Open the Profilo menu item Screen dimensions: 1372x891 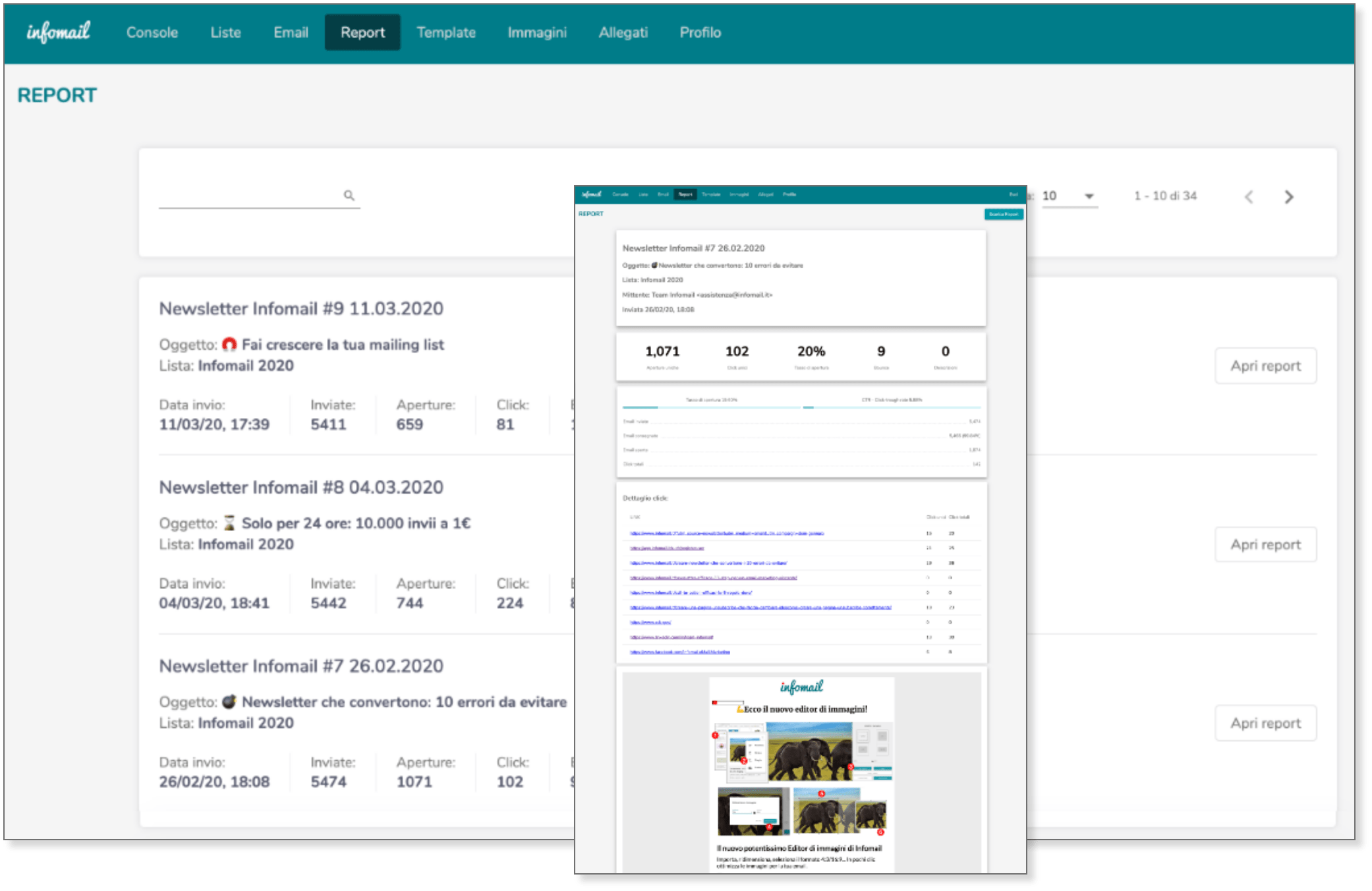coord(700,32)
